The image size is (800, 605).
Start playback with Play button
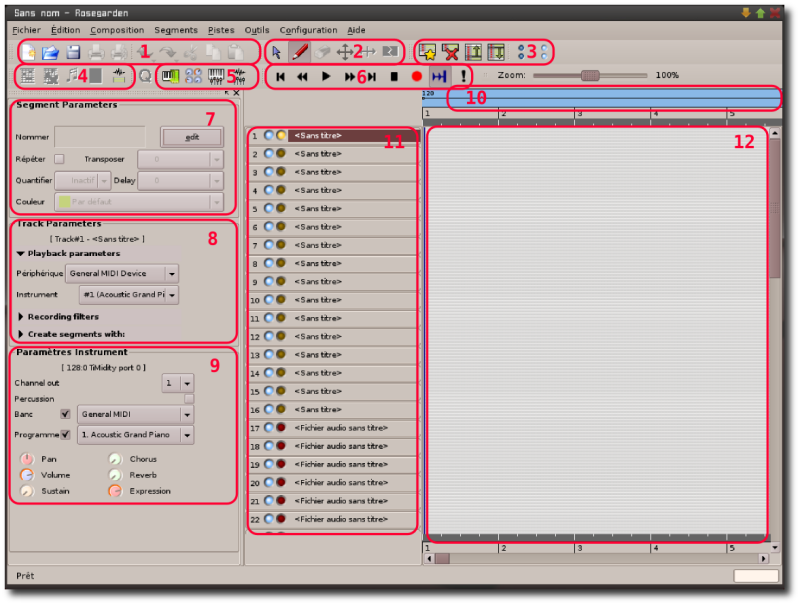pos(326,77)
